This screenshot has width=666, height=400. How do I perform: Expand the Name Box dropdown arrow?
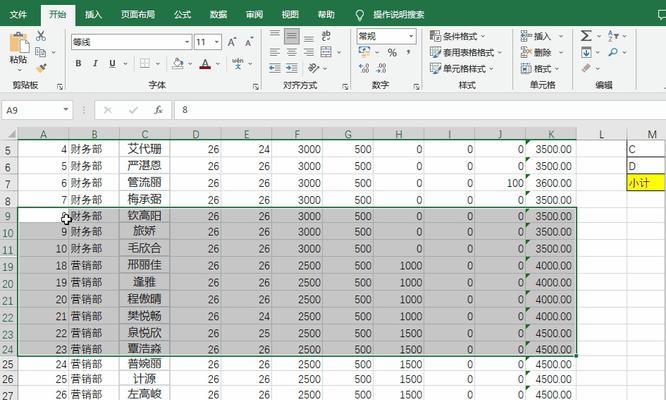[x=66, y=110]
